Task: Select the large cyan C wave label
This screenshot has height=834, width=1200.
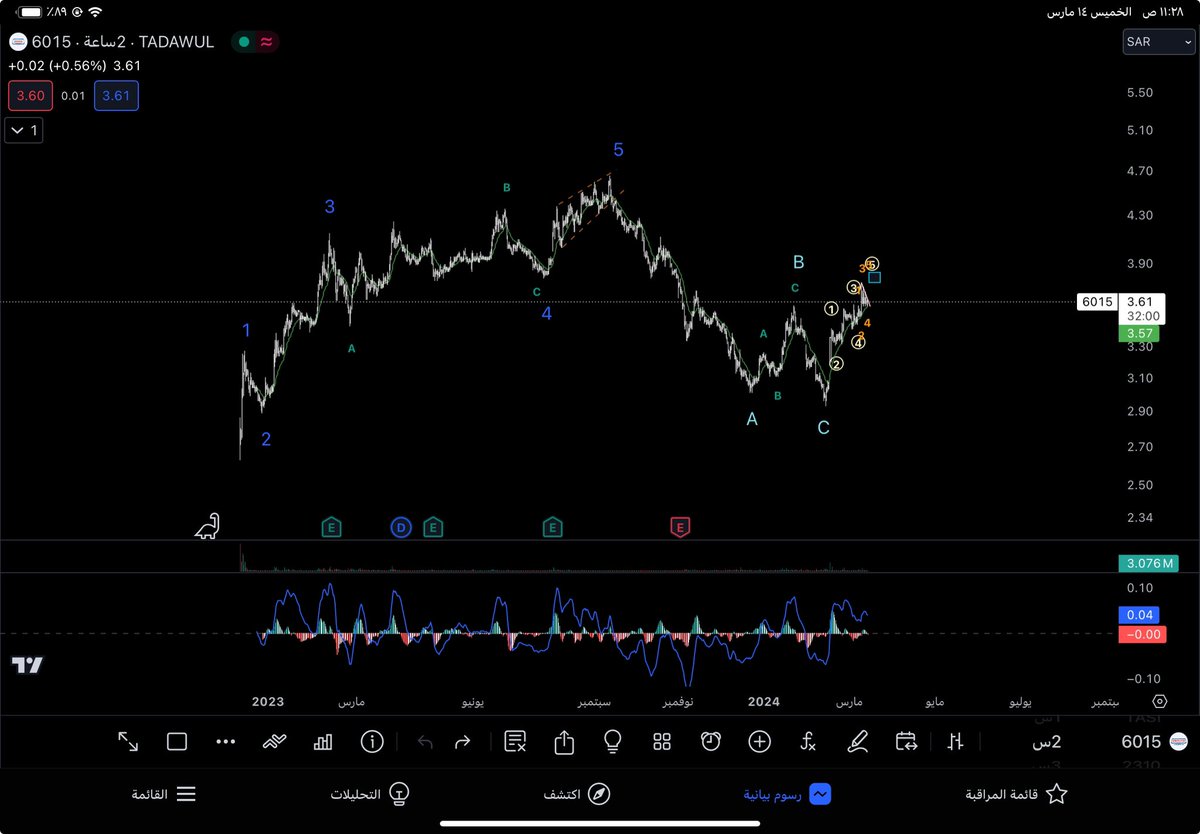Action: point(823,428)
